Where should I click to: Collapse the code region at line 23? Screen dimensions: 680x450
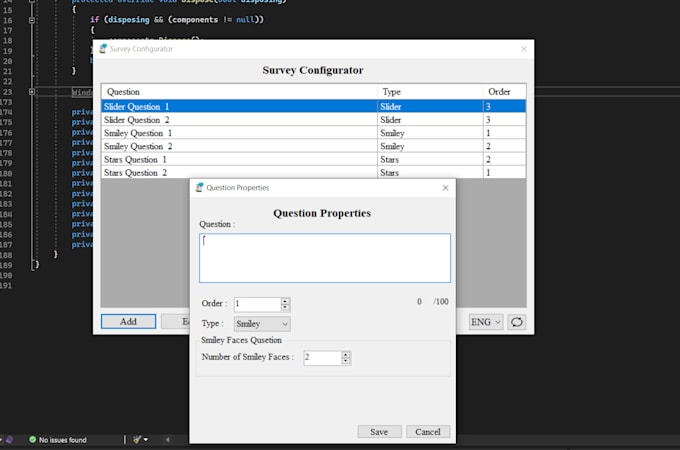pyautogui.click(x=32, y=91)
